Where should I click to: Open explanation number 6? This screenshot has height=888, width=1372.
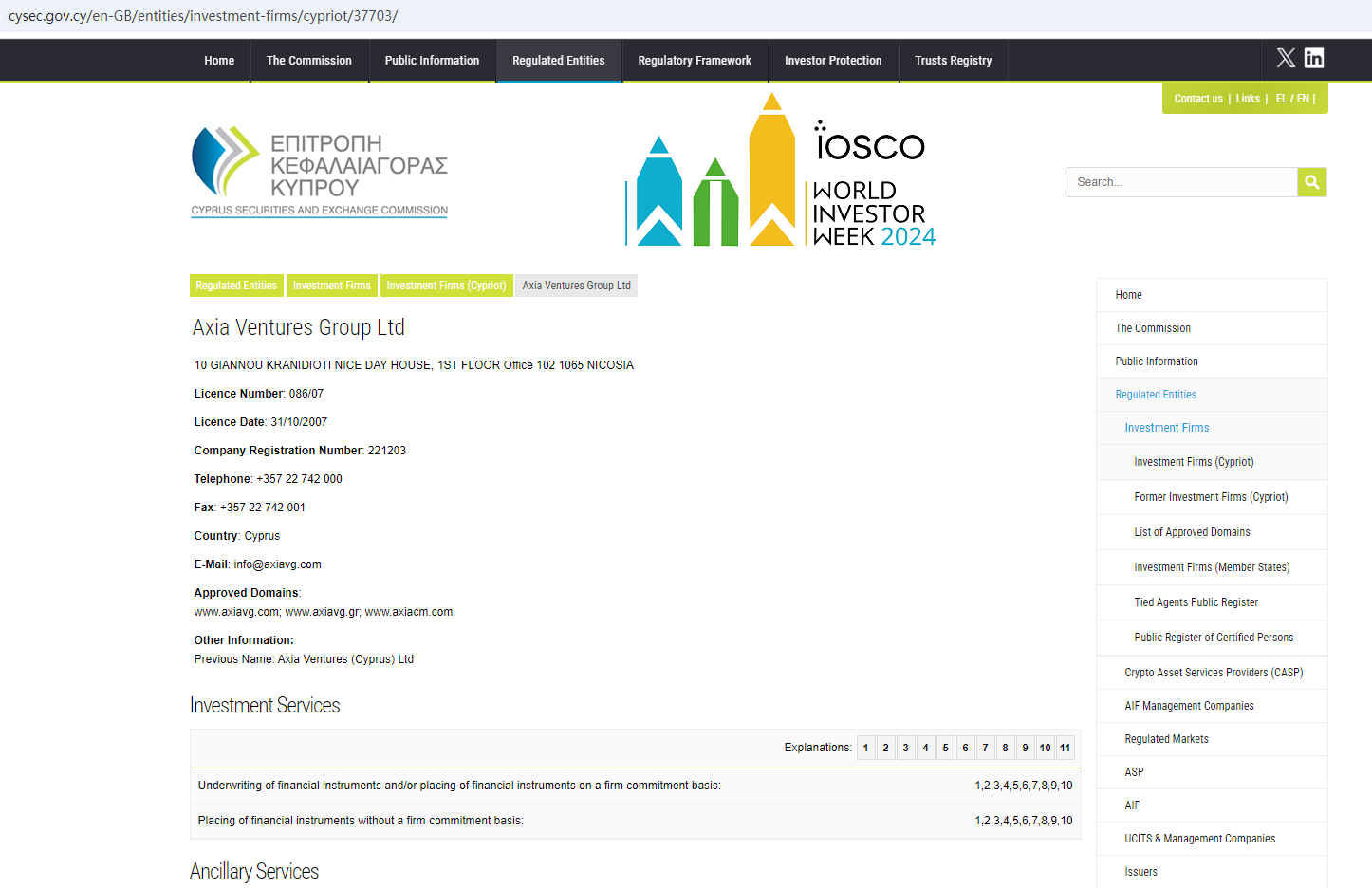click(x=965, y=748)
